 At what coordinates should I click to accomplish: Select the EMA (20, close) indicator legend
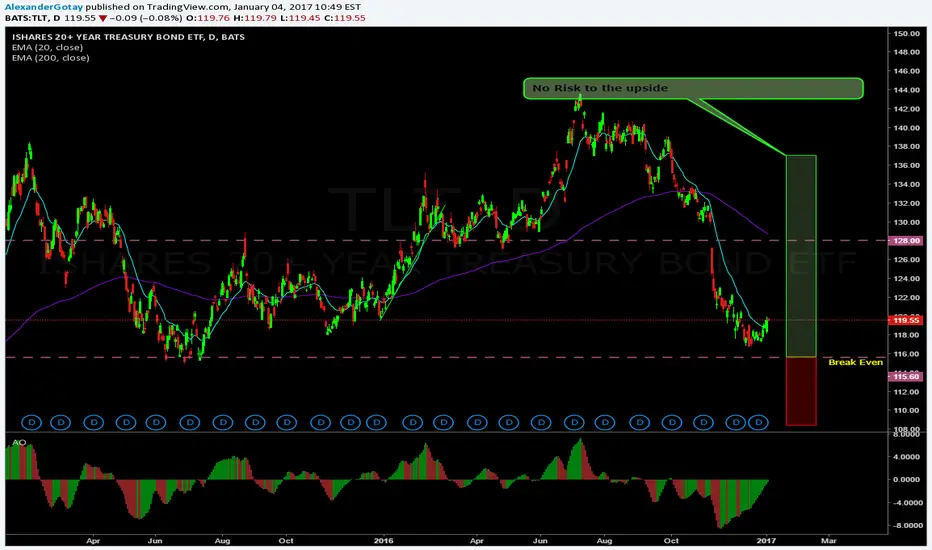(47, 48)
